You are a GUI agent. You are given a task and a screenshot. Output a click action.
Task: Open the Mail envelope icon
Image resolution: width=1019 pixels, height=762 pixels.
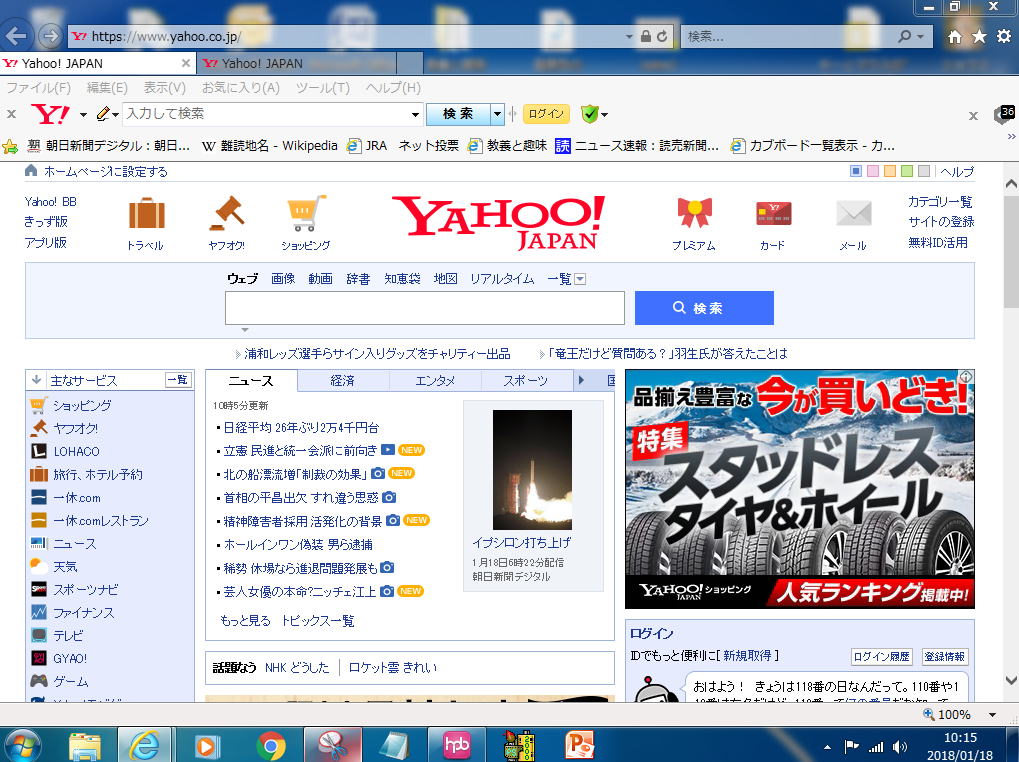(853, 213)
